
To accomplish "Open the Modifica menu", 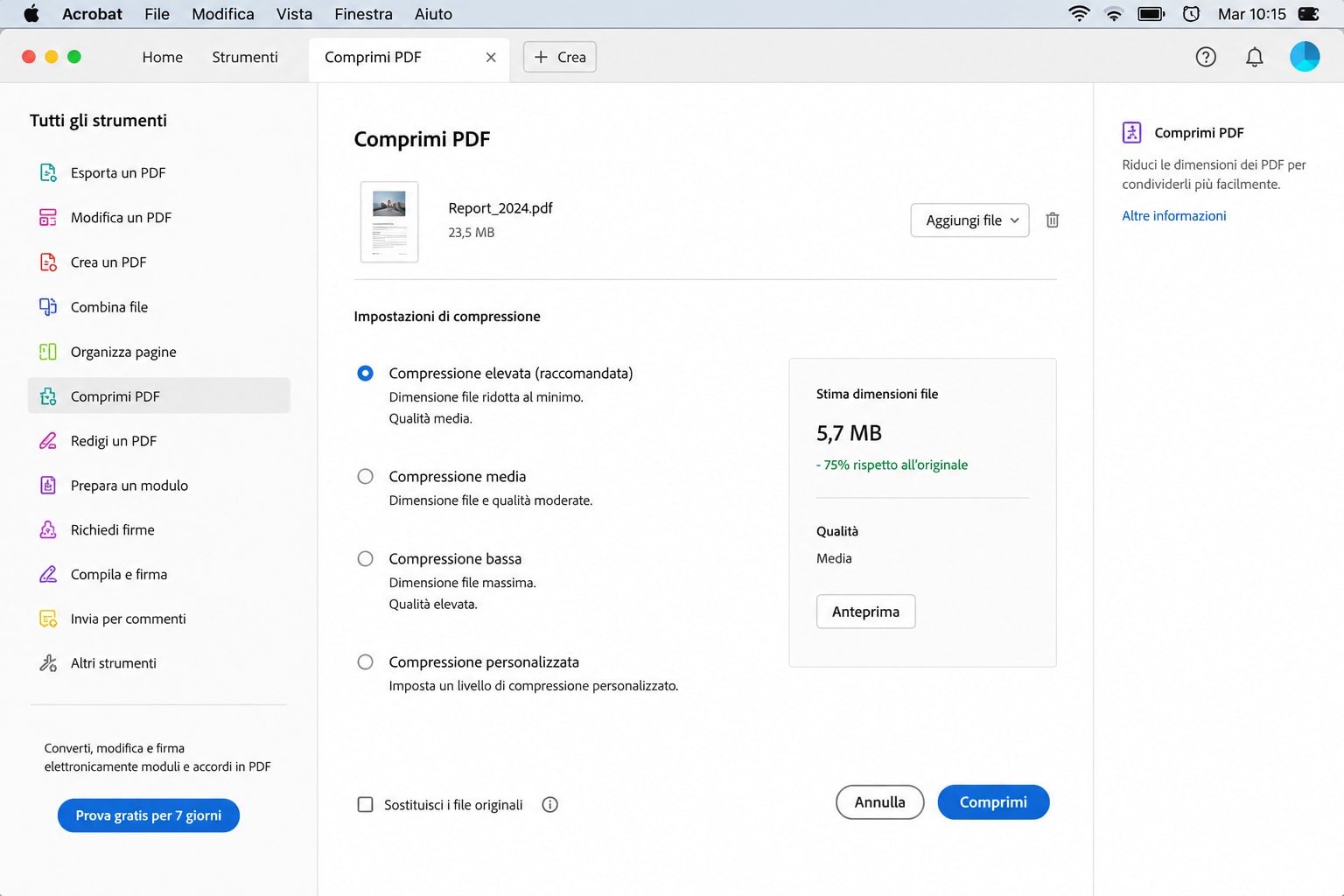I will pyautogui.click(x=223, y=14).
